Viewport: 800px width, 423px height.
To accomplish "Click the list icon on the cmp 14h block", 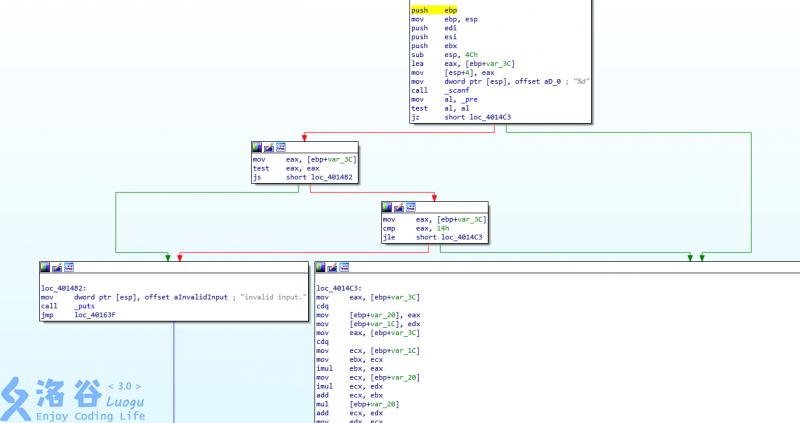I will click(x=410, y=207).
